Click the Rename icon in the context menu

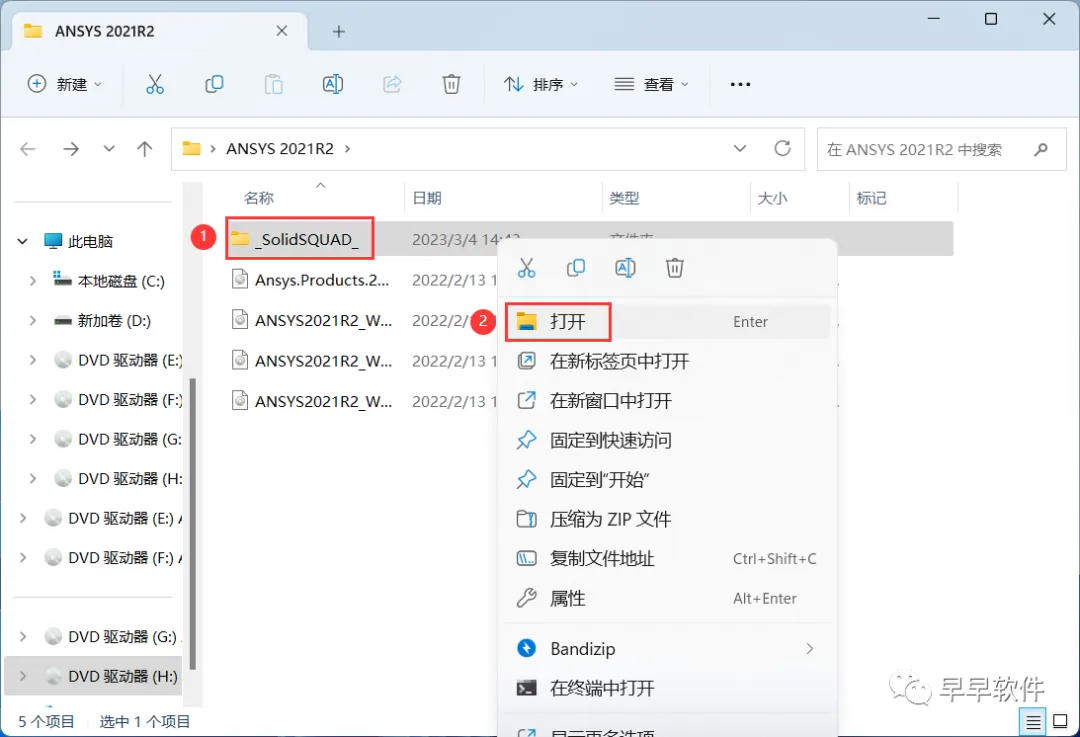[625, 268]
